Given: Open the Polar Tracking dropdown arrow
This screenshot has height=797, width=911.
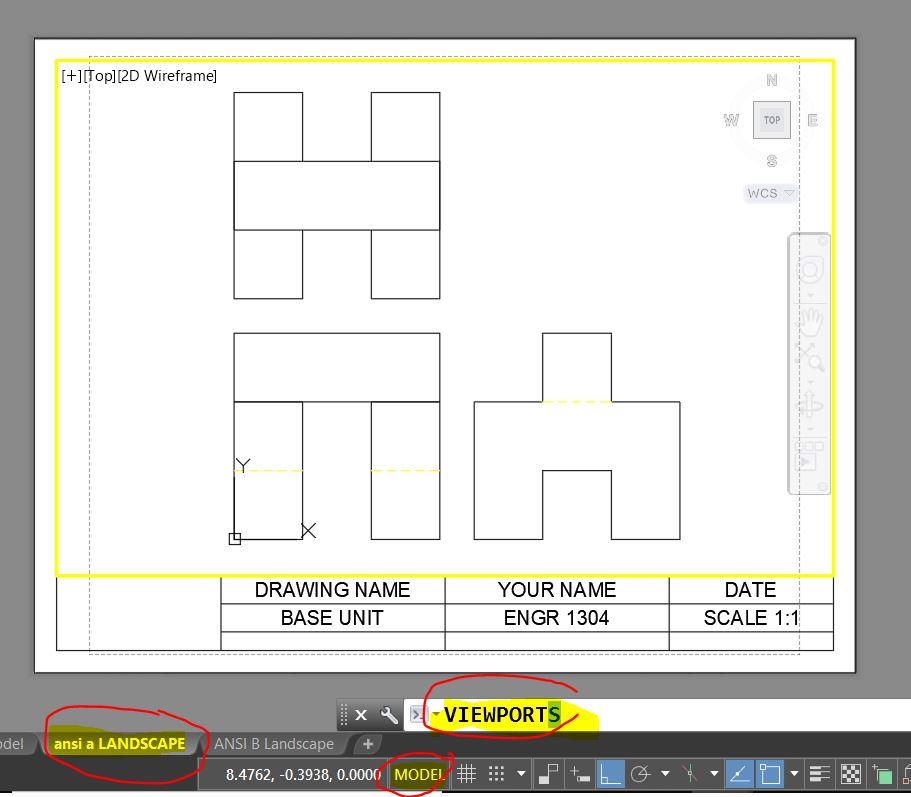Looking at the screenshot, I should point(665,772).
